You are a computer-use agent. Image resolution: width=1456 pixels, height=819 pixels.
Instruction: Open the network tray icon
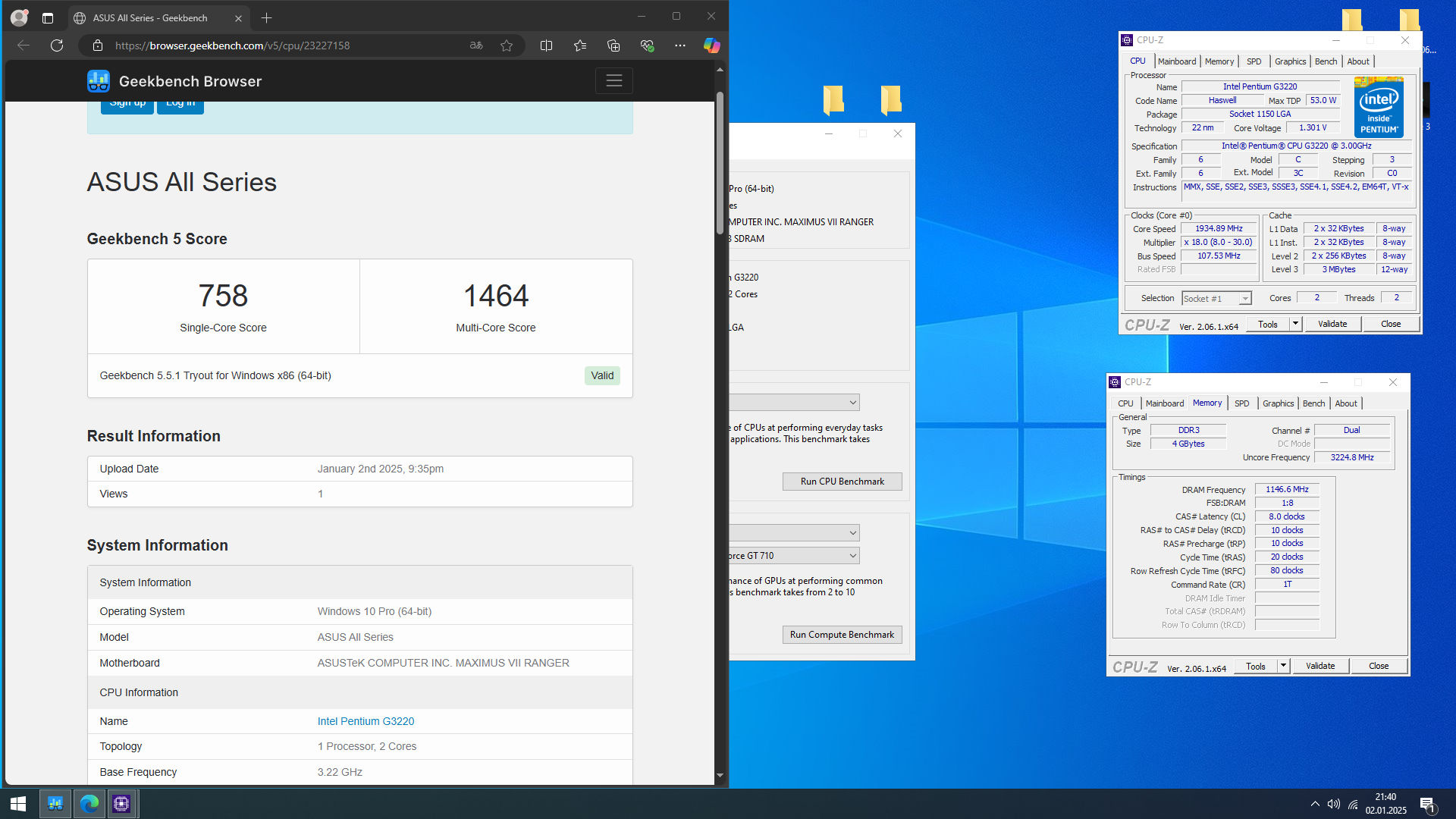click(x=1353, y=804)
